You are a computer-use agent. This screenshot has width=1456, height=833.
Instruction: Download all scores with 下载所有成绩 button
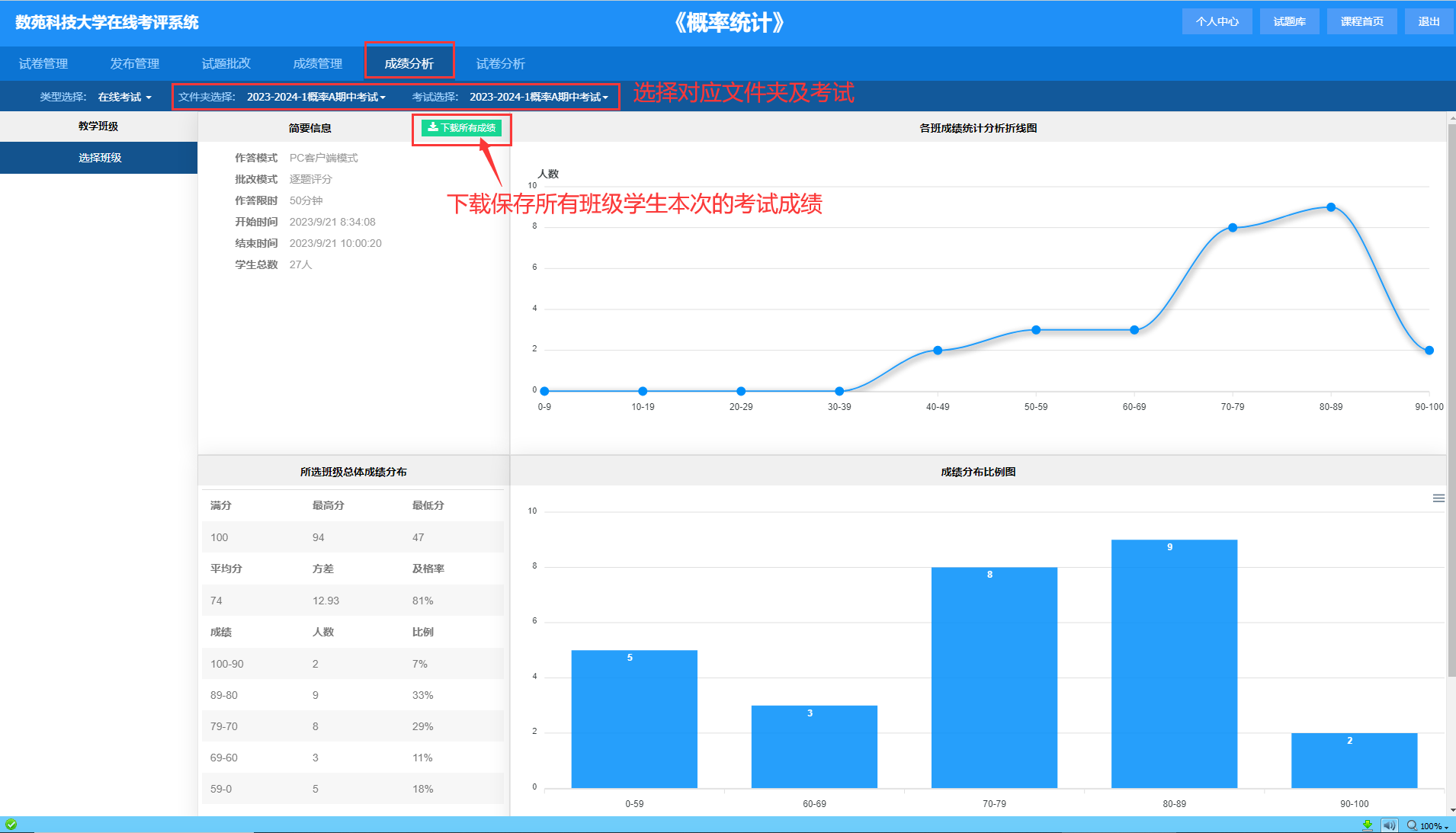(461, 128)
